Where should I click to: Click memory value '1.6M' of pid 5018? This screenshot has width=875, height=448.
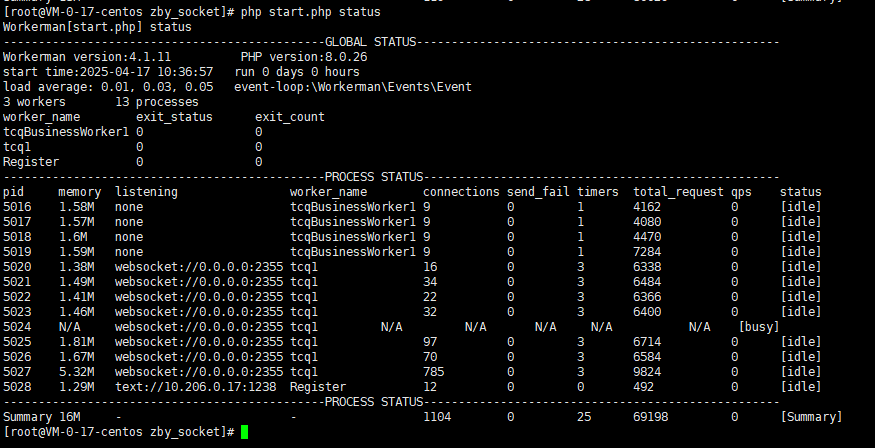pyautogui.click(x=73, y=237)
